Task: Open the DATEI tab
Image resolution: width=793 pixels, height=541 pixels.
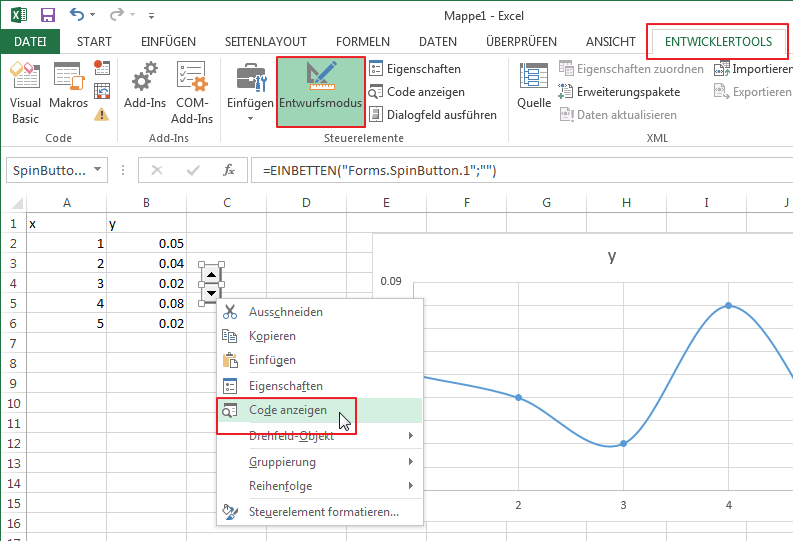Action: pos(30,41)
